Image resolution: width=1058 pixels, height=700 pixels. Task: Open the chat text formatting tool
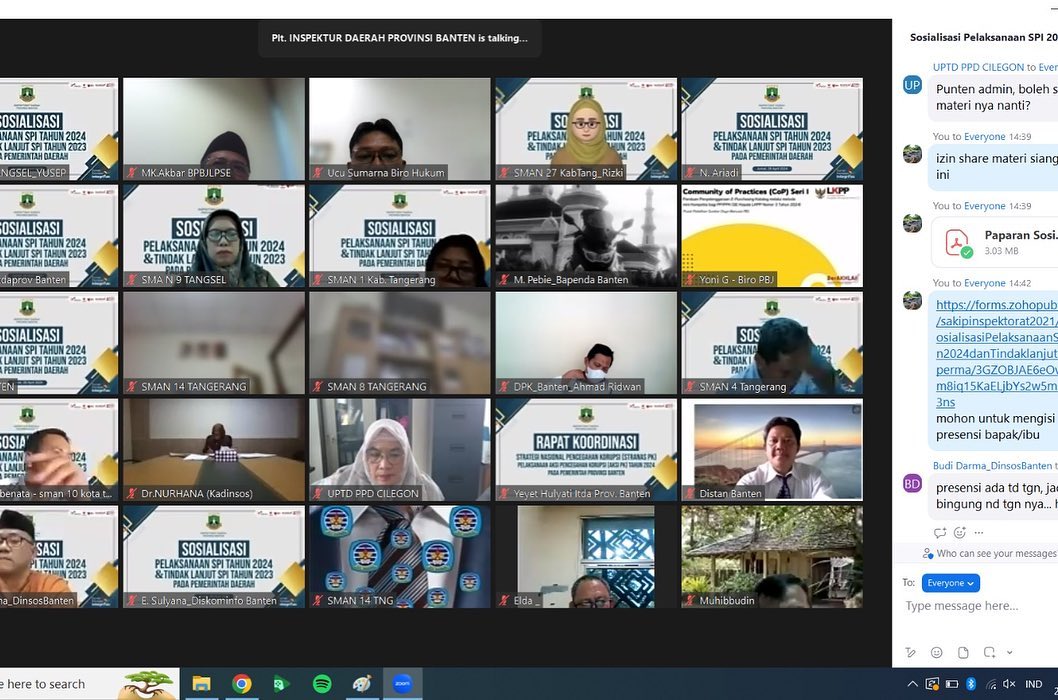[x=910, y=652]
